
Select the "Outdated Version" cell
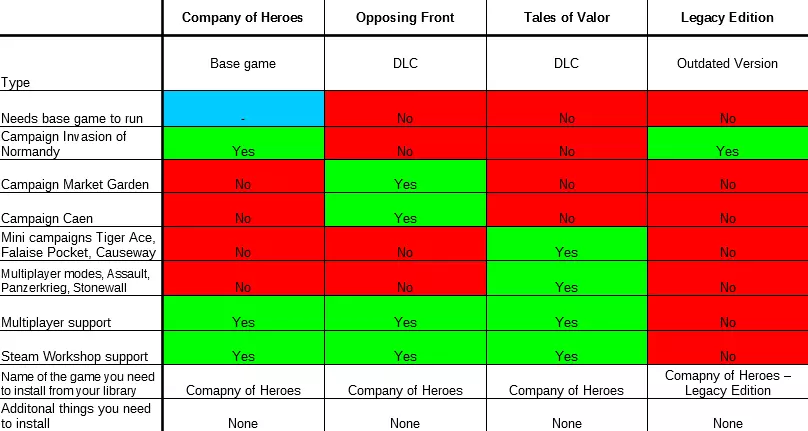[727, 63]
